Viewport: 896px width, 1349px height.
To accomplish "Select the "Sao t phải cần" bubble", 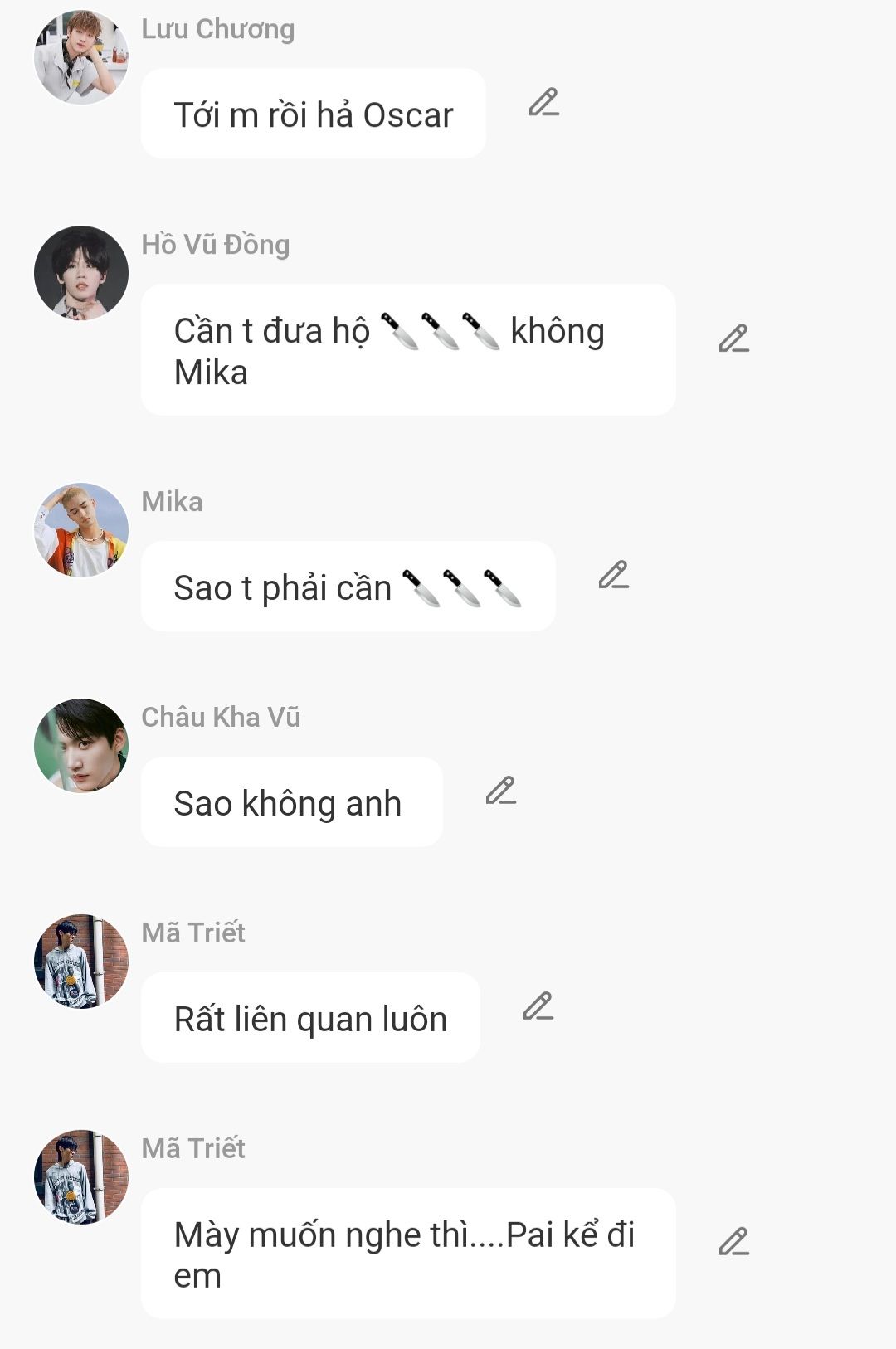I will click(x=348, y=587).
